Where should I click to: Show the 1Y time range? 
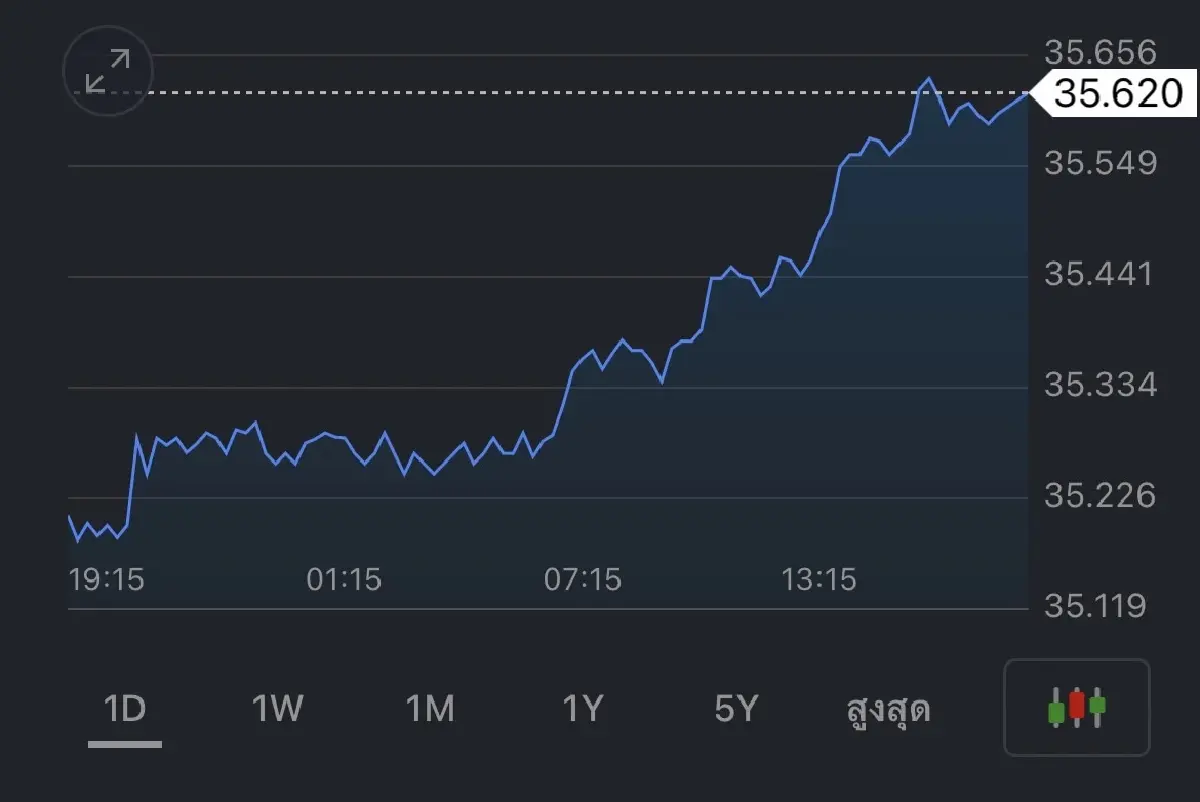point(583,709)
